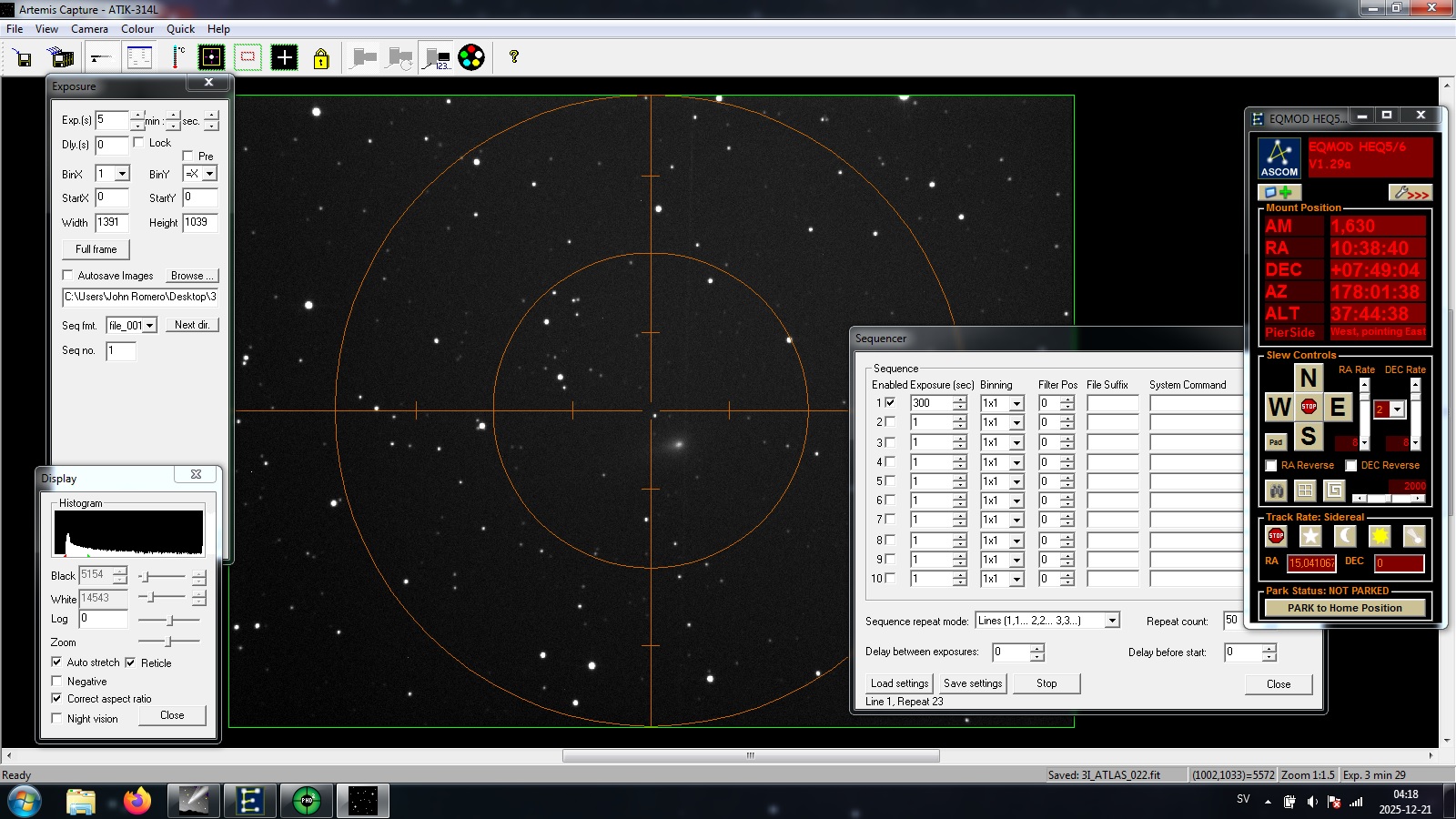Enable Autosave Images checkbox
The image size is (1456, 819).
(x=67, y=276)
